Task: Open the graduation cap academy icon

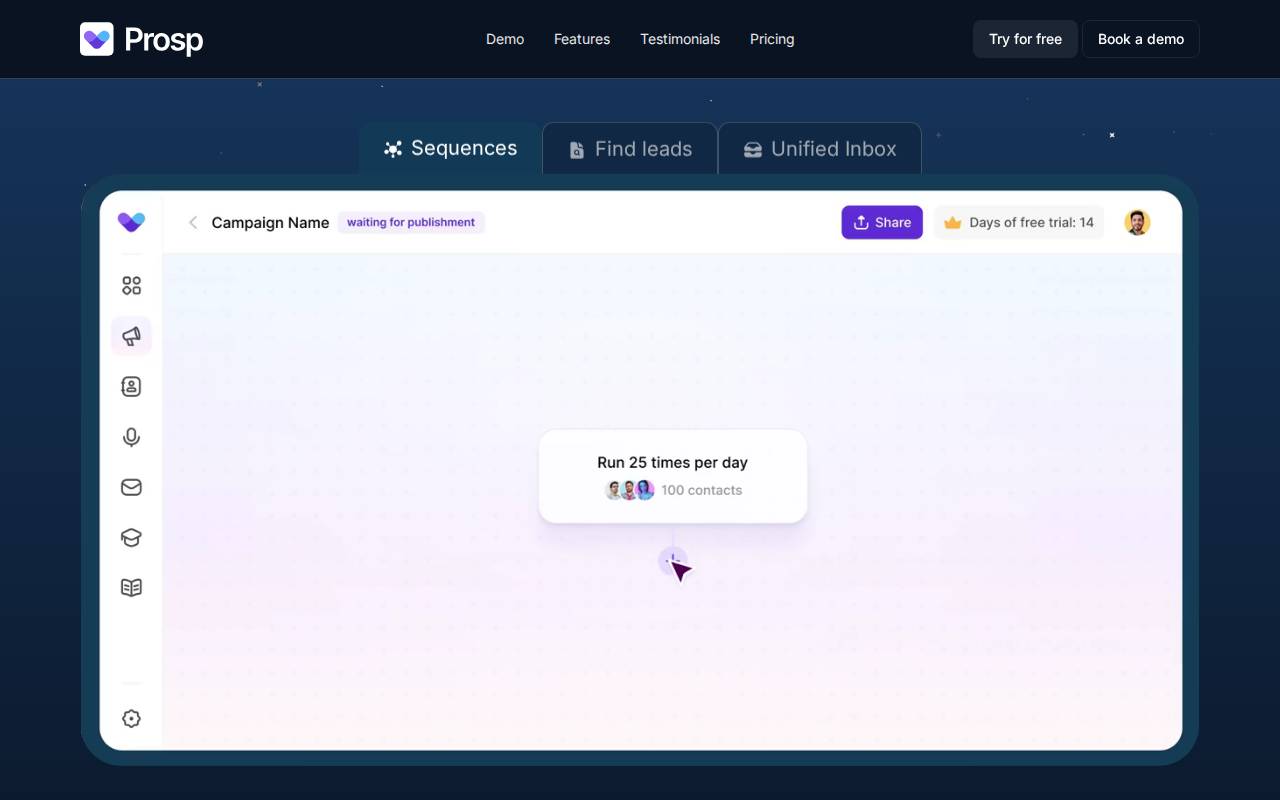Action: [131, 537]
